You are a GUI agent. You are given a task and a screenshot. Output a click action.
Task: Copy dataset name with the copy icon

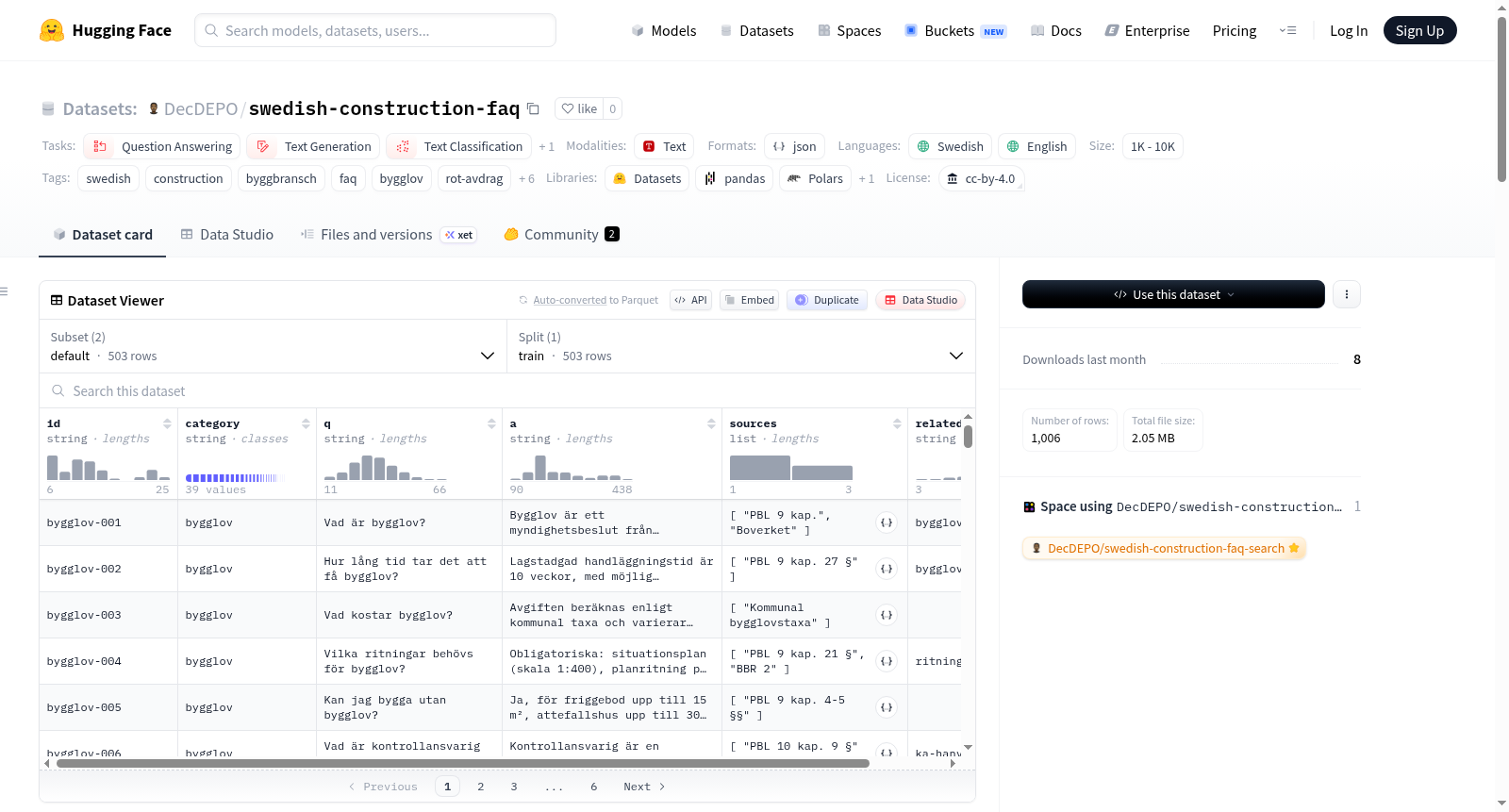click(x=533, y=108)
